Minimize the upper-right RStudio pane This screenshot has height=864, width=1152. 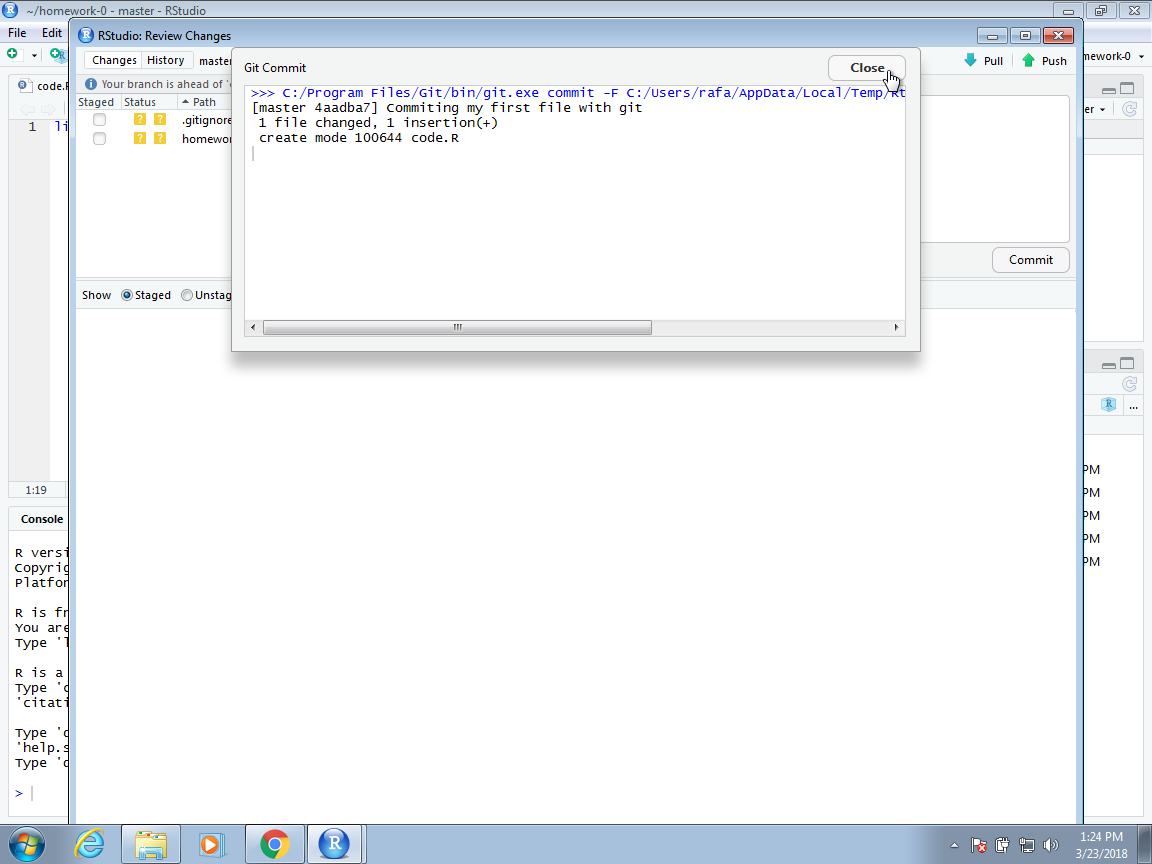click(1109, 90)
